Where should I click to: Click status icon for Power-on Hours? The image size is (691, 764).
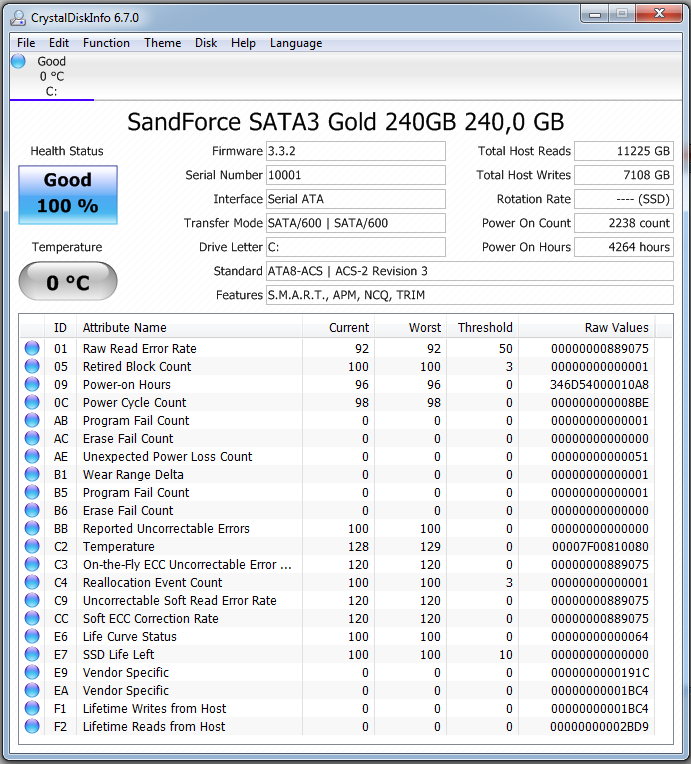coord(32,384)
